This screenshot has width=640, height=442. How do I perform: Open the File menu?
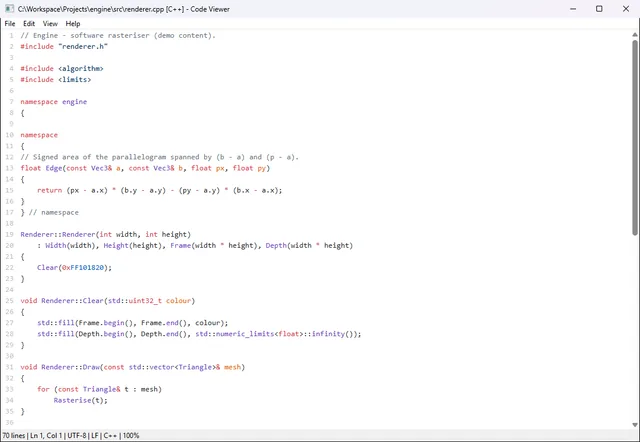click(10, 24)
